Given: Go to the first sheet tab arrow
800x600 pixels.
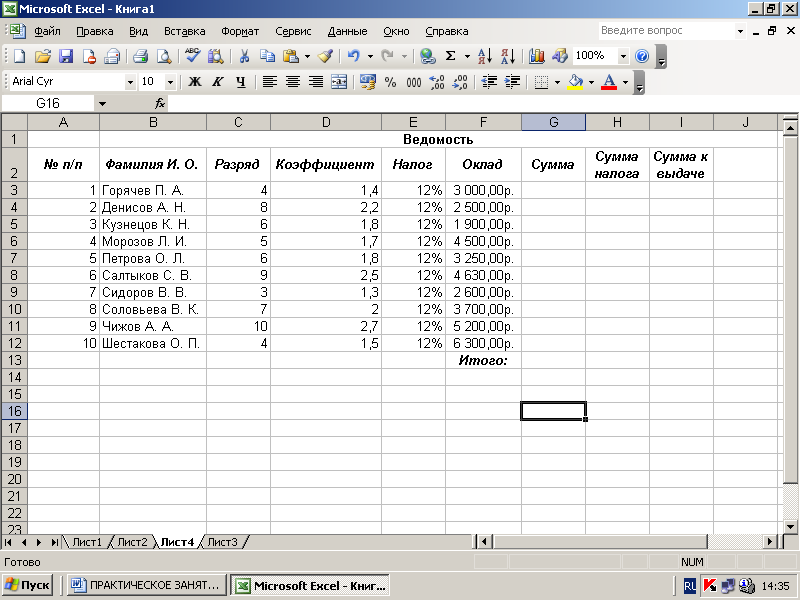Looking at the screenshot, I should click(8, 542).
